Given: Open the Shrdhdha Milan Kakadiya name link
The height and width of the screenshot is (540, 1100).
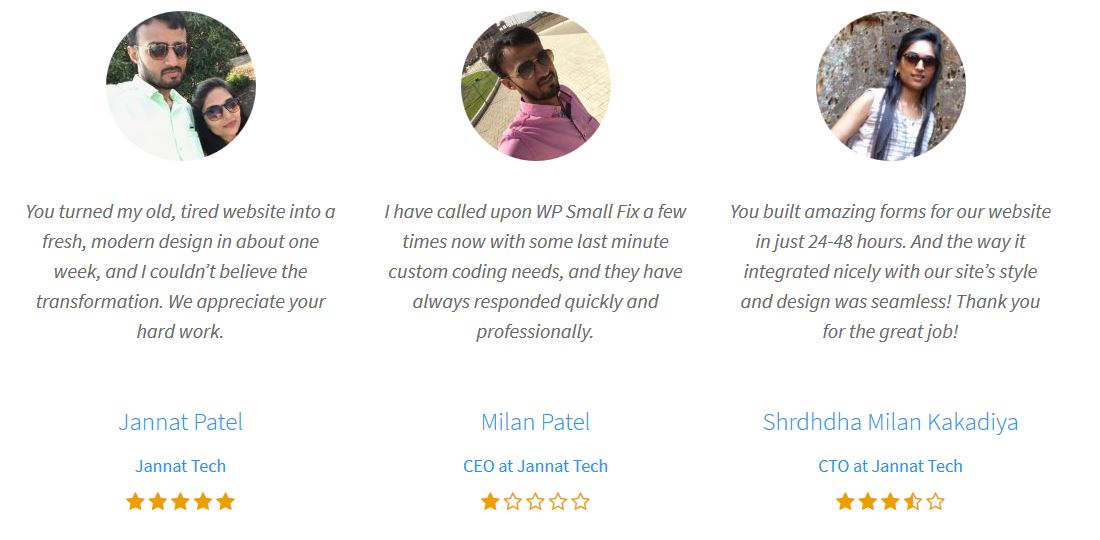Looking at the screenshot, I should 890,422.
